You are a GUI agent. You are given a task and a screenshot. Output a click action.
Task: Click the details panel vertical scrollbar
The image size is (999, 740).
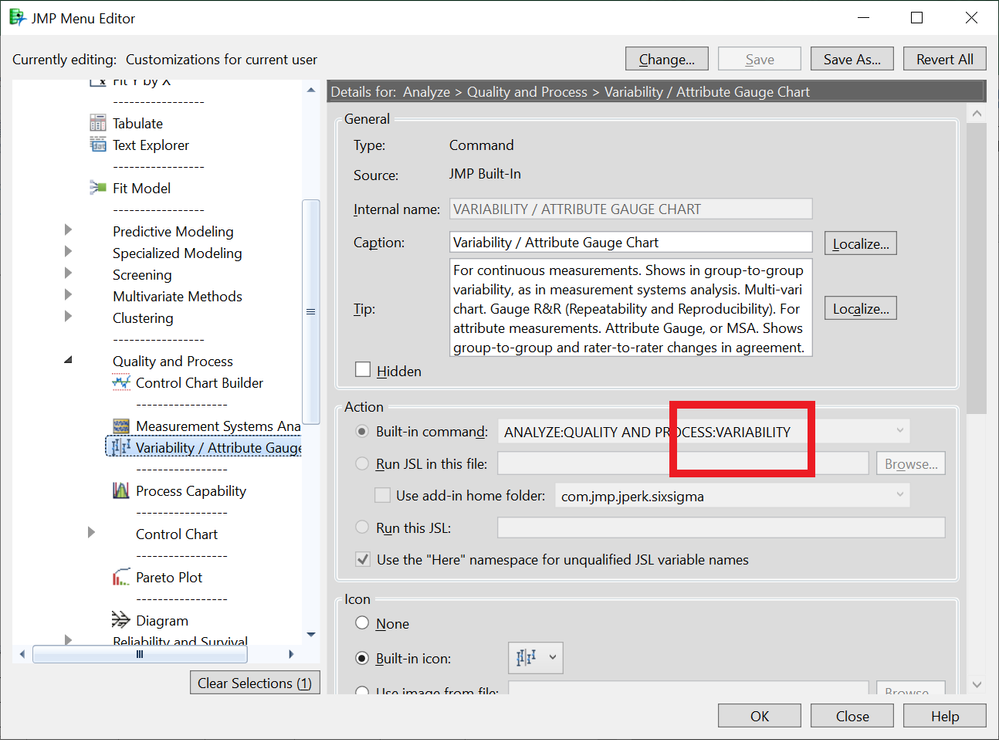coord(976,268)
